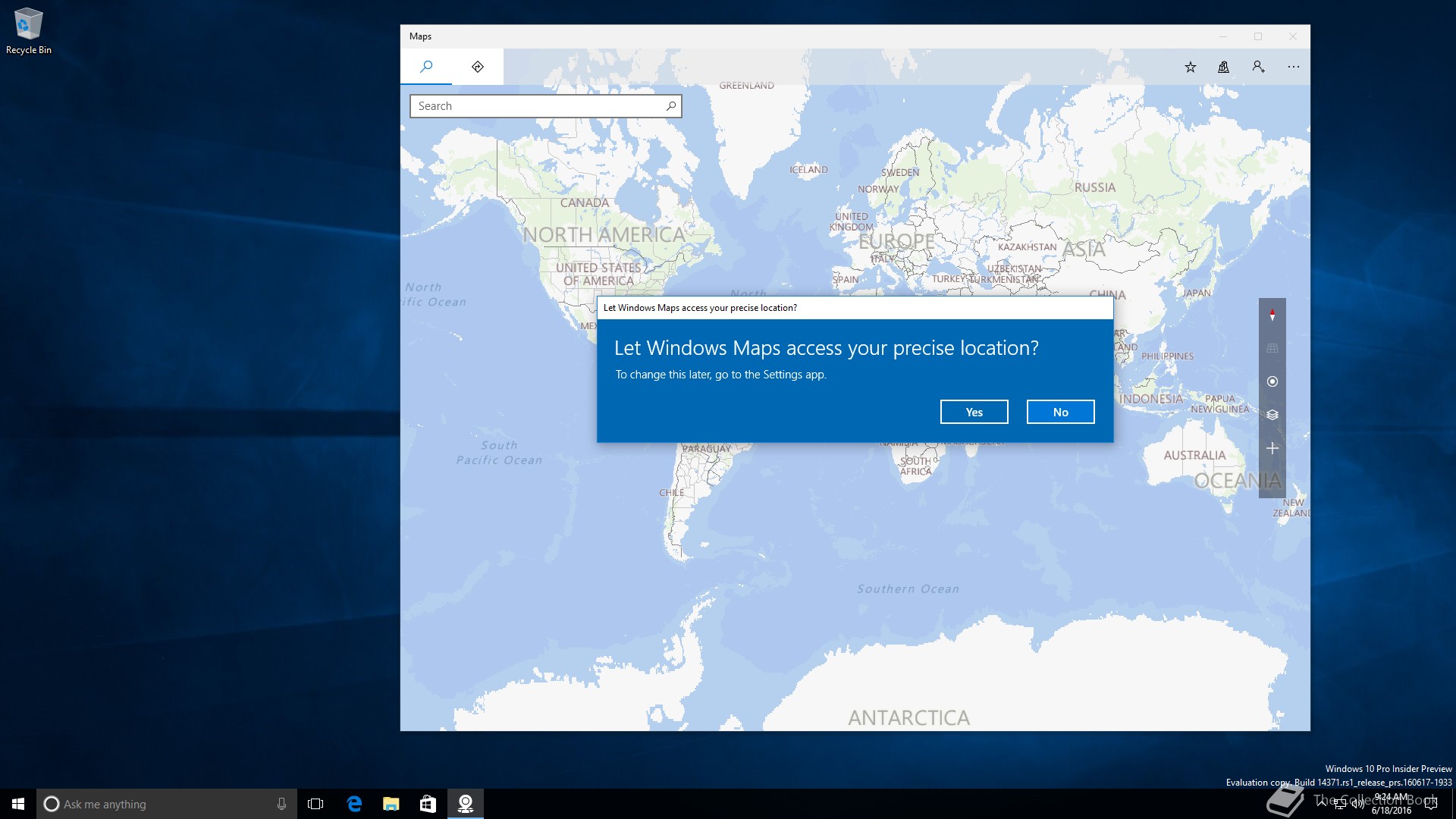Click Yes to allow location access
Screen dimensions: 1456x819
(974, 412)
